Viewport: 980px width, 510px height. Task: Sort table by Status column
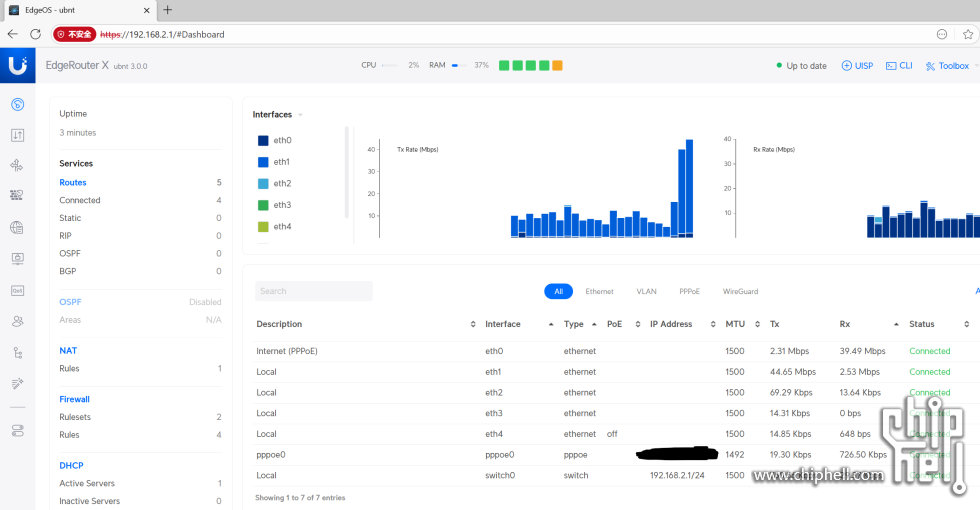tap(921, 324)
